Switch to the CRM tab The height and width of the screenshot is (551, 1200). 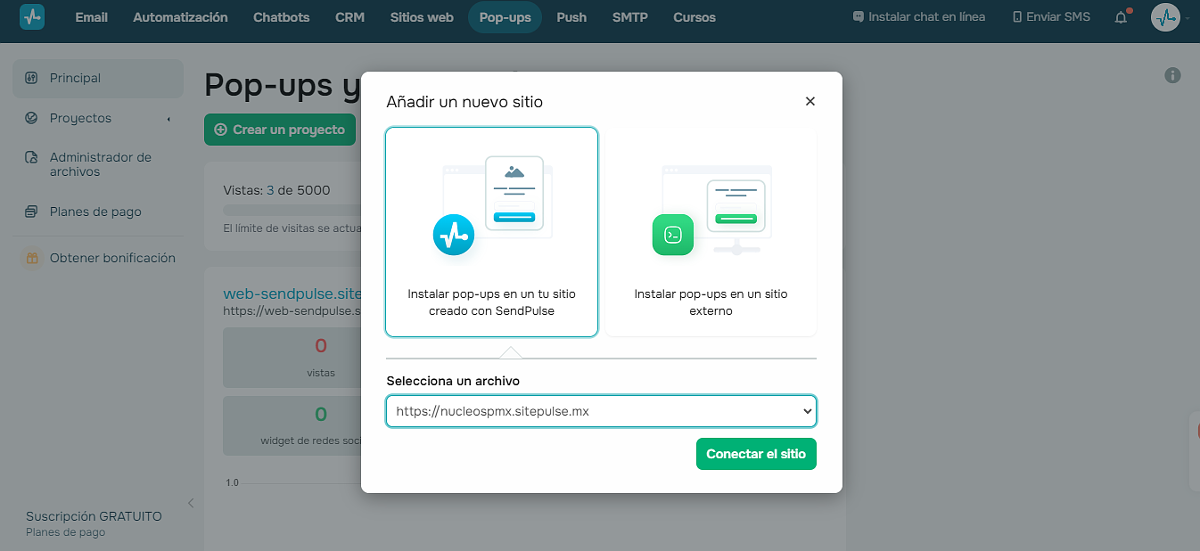pyautogui.click(x=350, y=17)
